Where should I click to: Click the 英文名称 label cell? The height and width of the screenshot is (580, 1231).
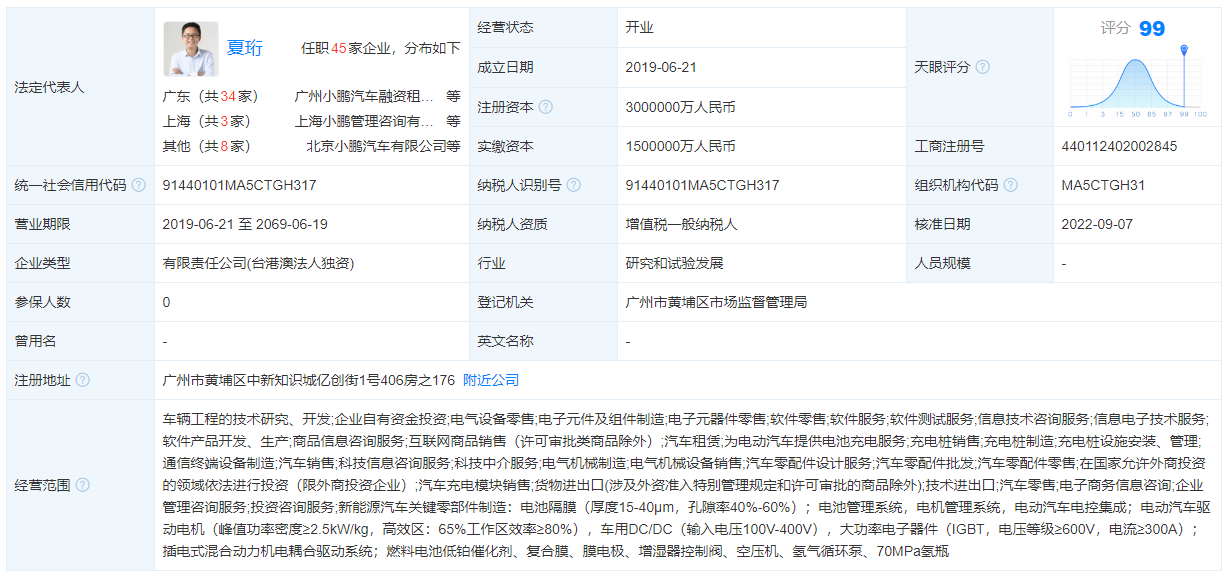pyautogui.click(x=543, y=341)
